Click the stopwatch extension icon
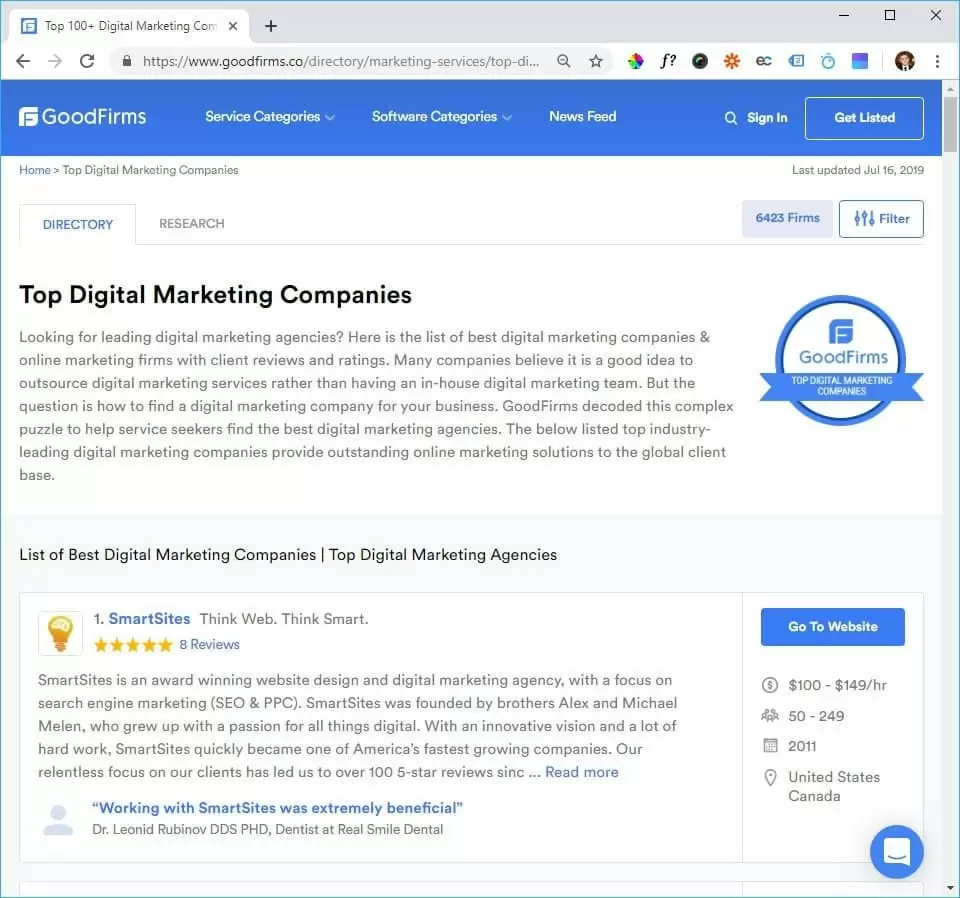Screen dimensions: 960x898 [828, 61]
